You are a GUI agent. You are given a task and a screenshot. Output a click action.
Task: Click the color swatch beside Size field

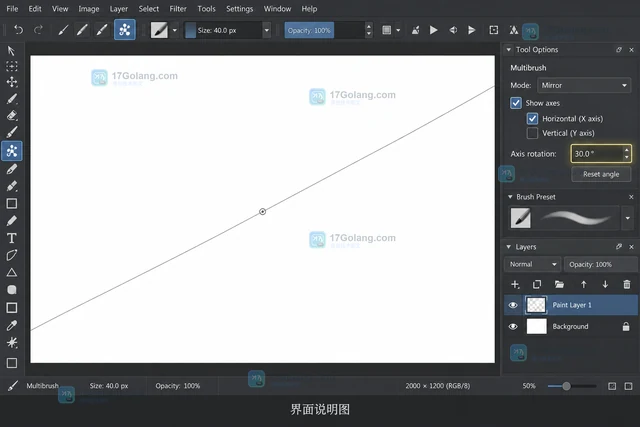(x=191, y=30)
